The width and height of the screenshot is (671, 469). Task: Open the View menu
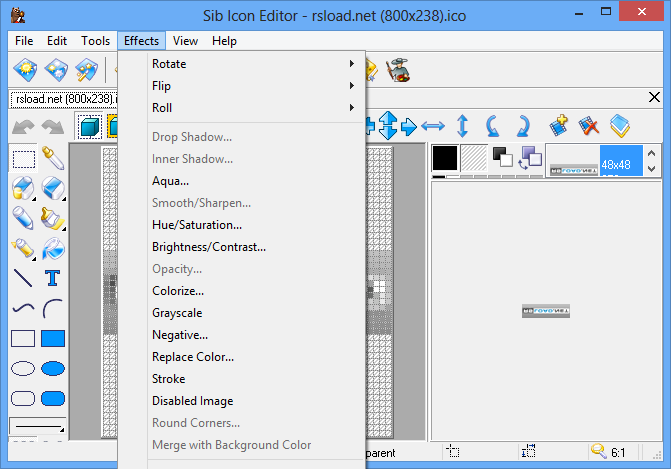[x=185, y=41]
